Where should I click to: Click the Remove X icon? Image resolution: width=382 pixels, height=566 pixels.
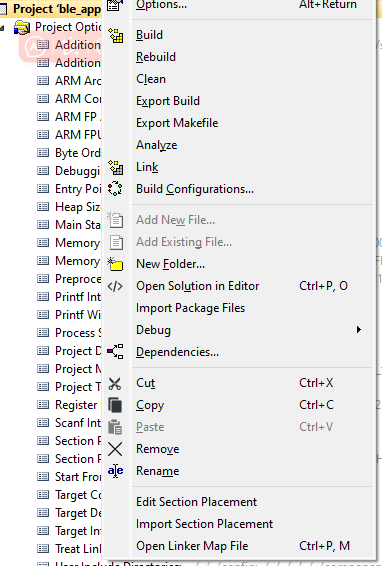[x=115, y=449]
